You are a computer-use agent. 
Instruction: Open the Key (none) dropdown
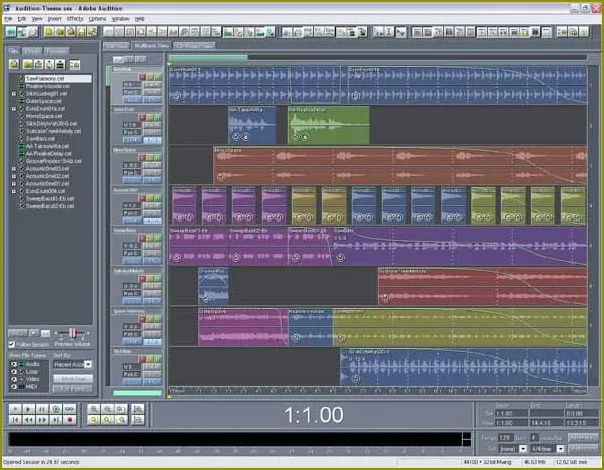[523, 449]
